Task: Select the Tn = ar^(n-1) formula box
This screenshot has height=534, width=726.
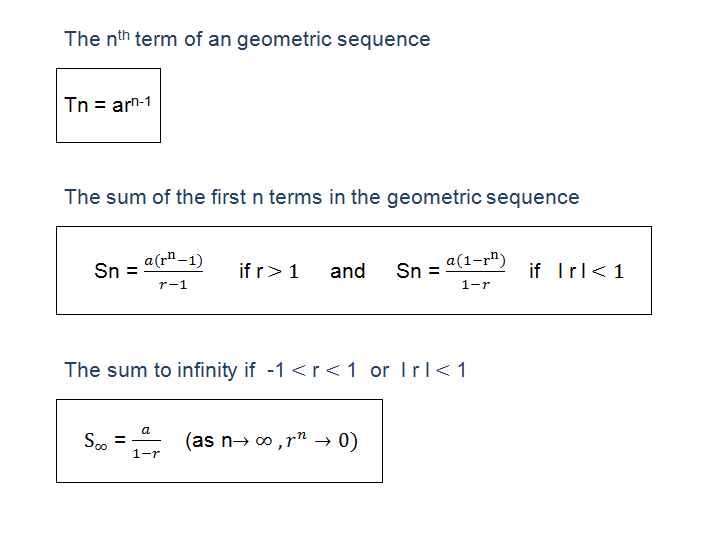Action: [108, 106]
